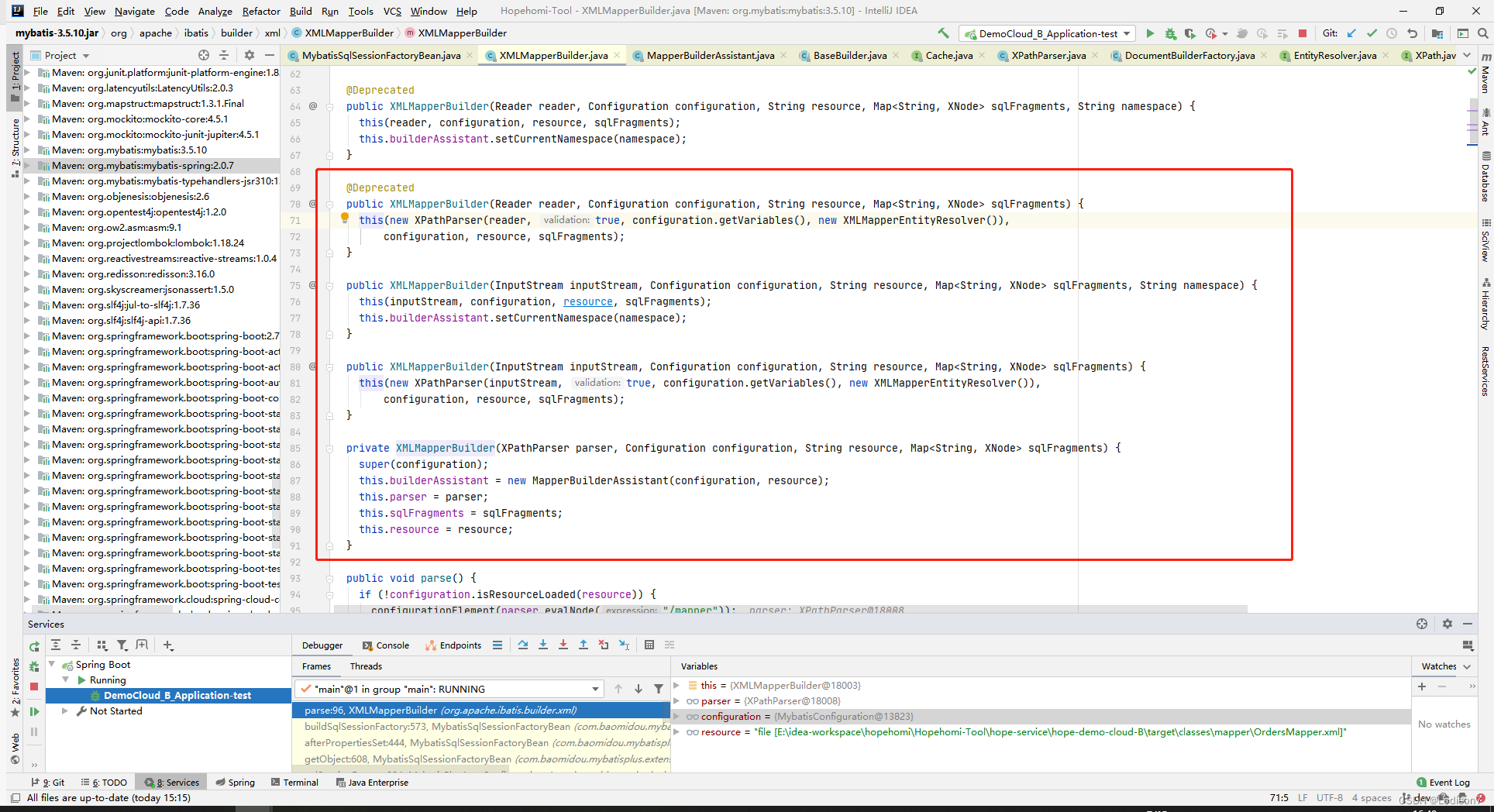Image resolution: width=1494 pixels, height=812 pixels.
Task: Click UTF-8 encoding in status bar
Action: 1330,797
